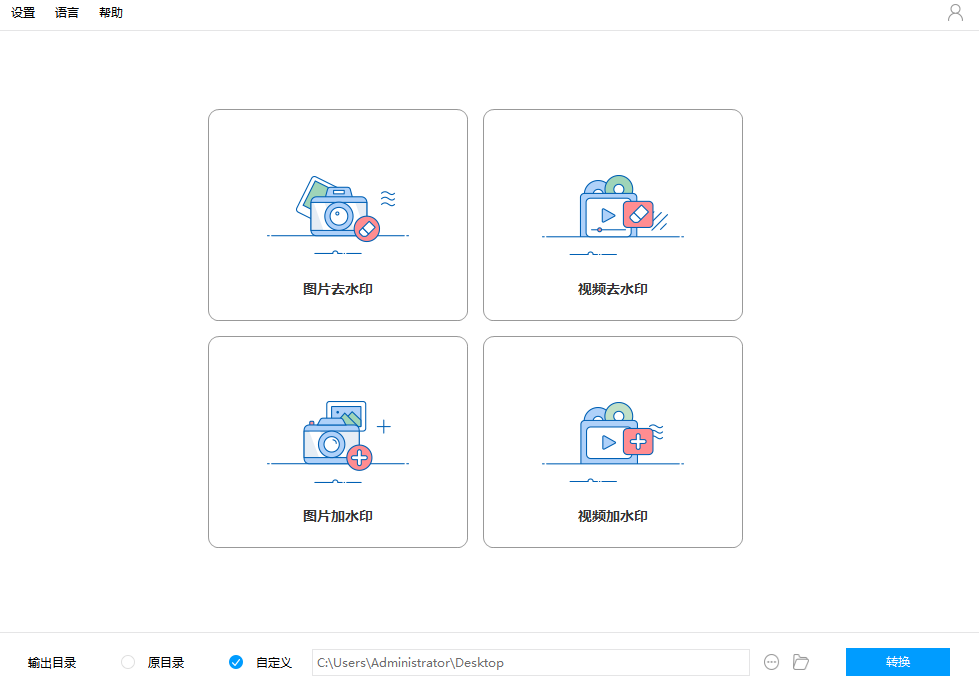
Task: Click the ellipsis browse icon beside path
Action: coord(771,662)
